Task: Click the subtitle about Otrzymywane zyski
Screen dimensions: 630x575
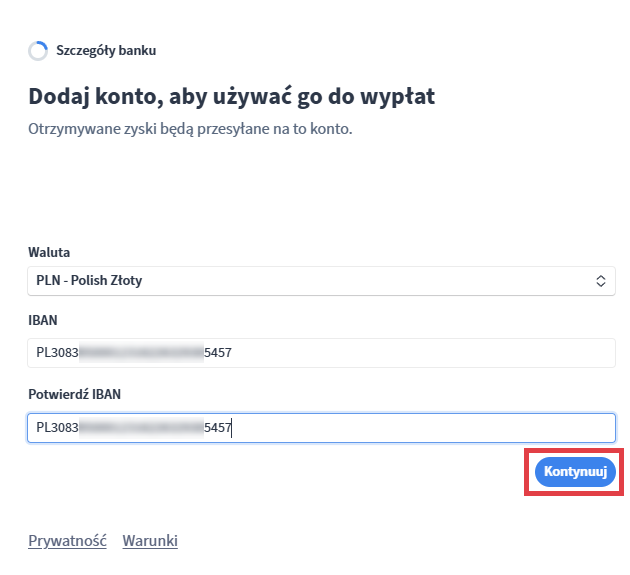Action: (x=190, y=130)
